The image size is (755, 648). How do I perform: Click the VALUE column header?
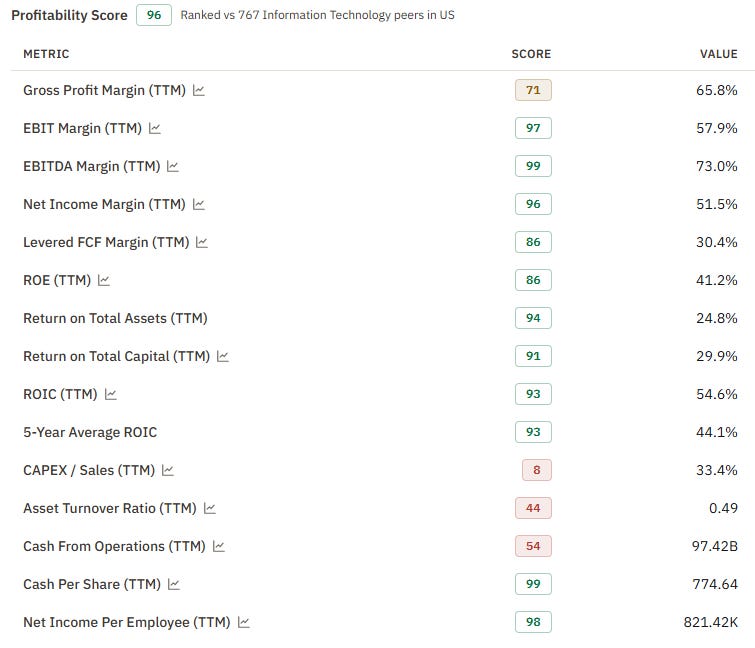[718, 54]
